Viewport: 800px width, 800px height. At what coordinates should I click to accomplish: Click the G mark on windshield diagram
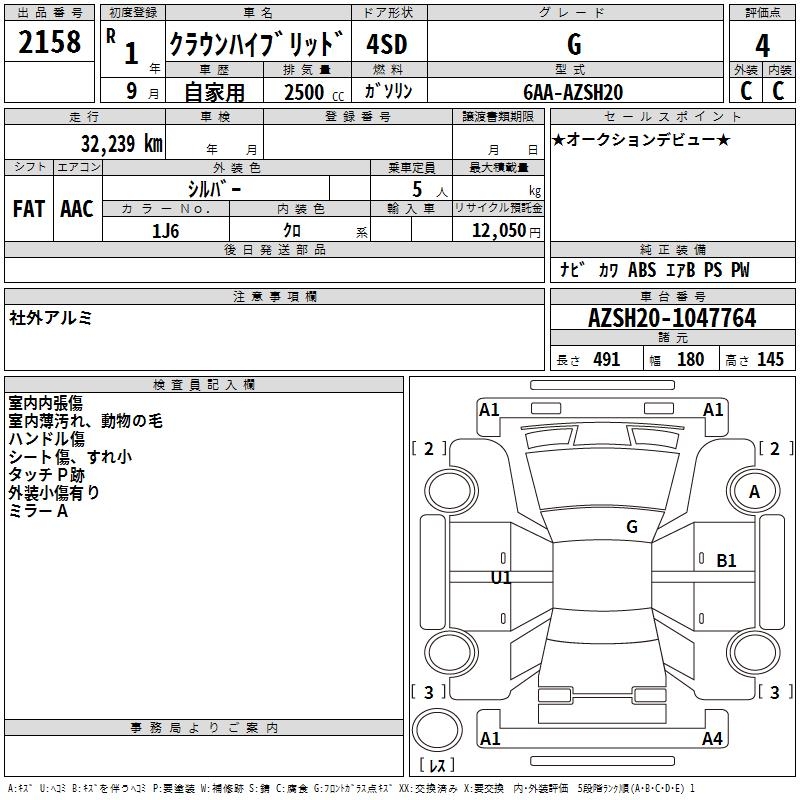click(x=632, y=527)
